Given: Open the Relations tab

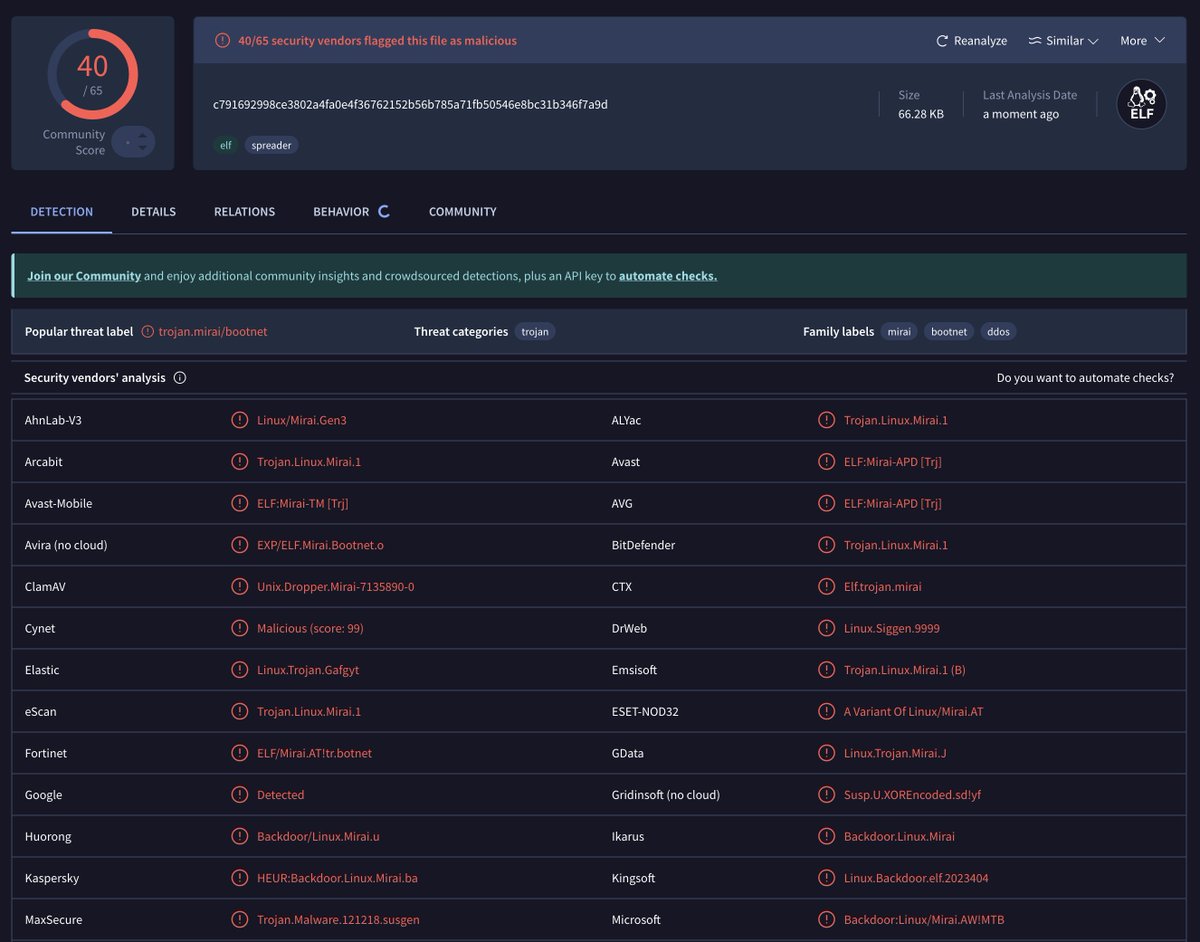Looking at the screenshot, I should click(x=244, y=212).
